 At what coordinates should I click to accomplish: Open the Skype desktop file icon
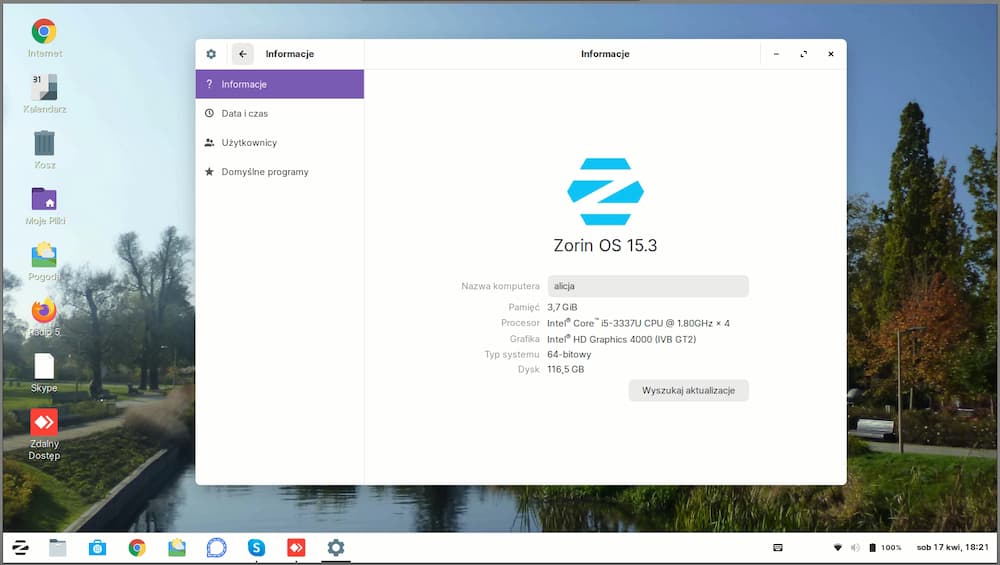click(x=44, y=366)
